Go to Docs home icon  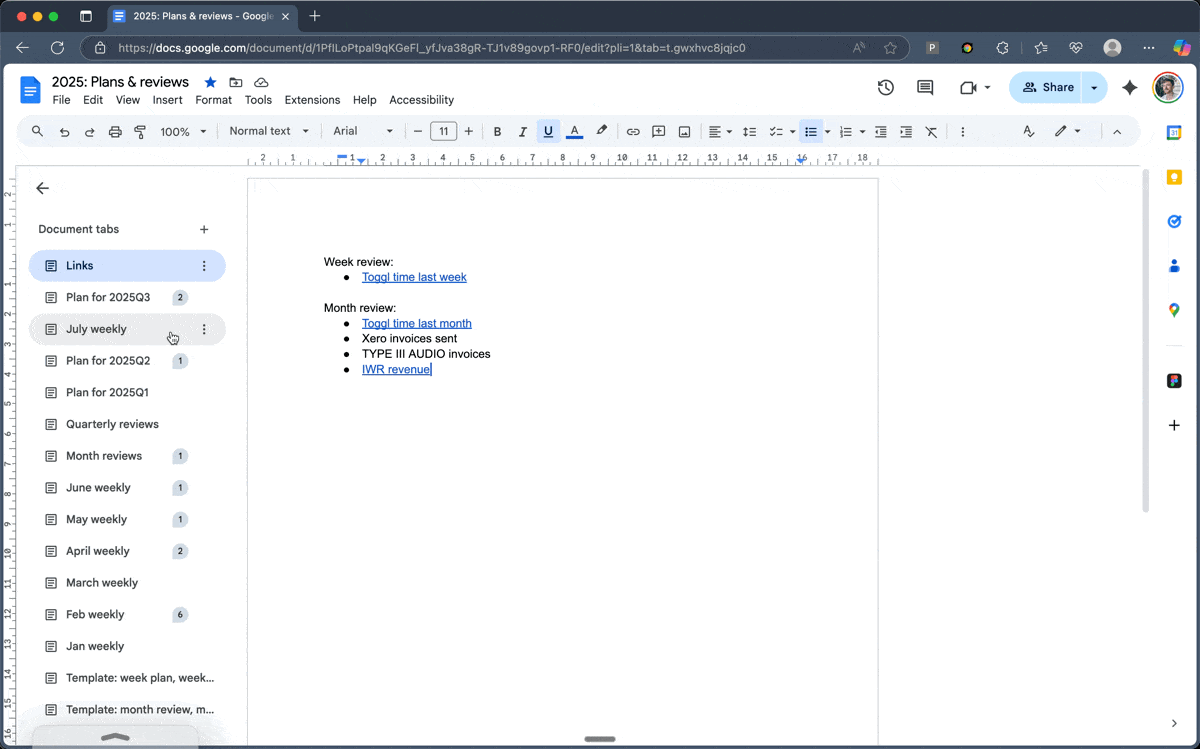tap(30, 89)
